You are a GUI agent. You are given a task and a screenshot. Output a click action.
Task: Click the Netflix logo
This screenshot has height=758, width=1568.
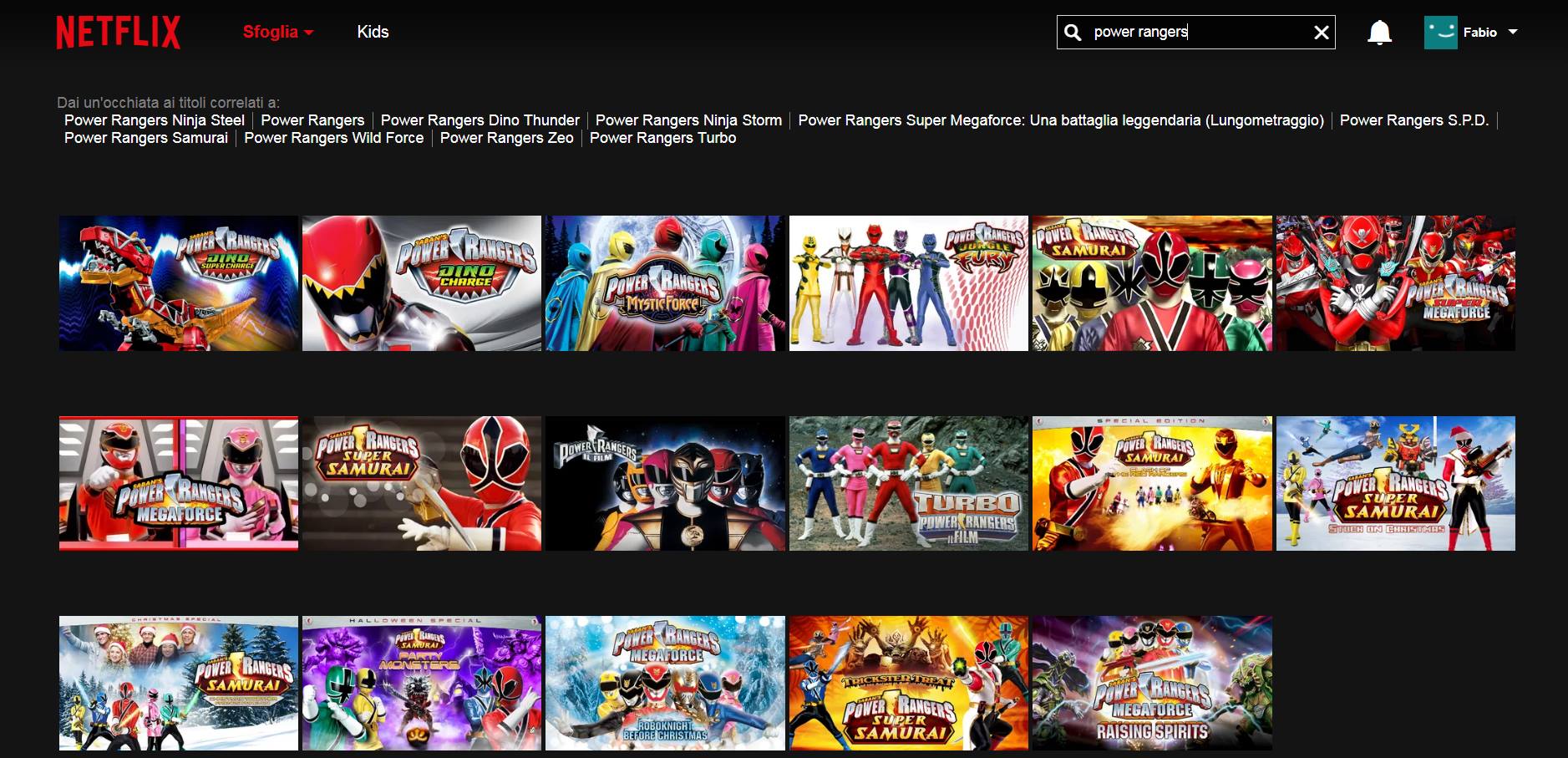pos(119,32)
